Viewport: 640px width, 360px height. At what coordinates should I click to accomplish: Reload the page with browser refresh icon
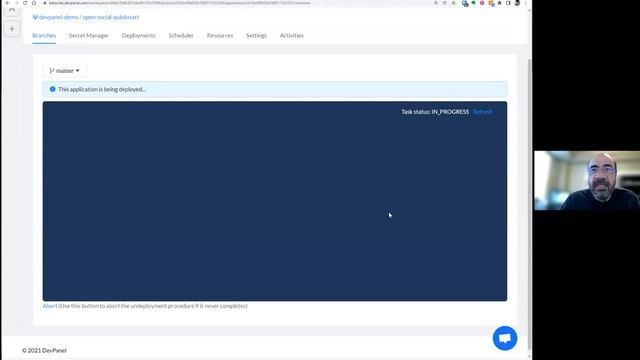tap(25, 3)
